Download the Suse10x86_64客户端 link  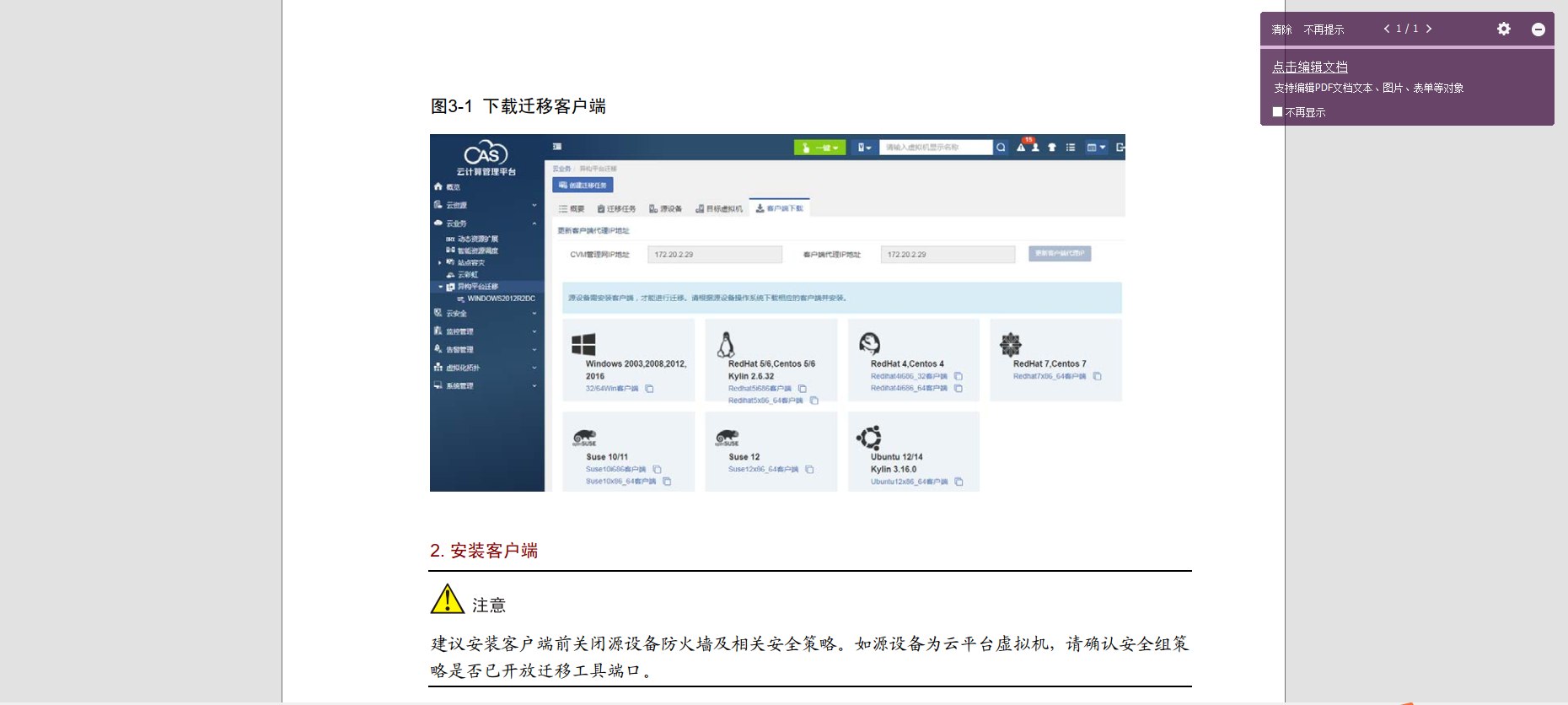click(620, 482)
